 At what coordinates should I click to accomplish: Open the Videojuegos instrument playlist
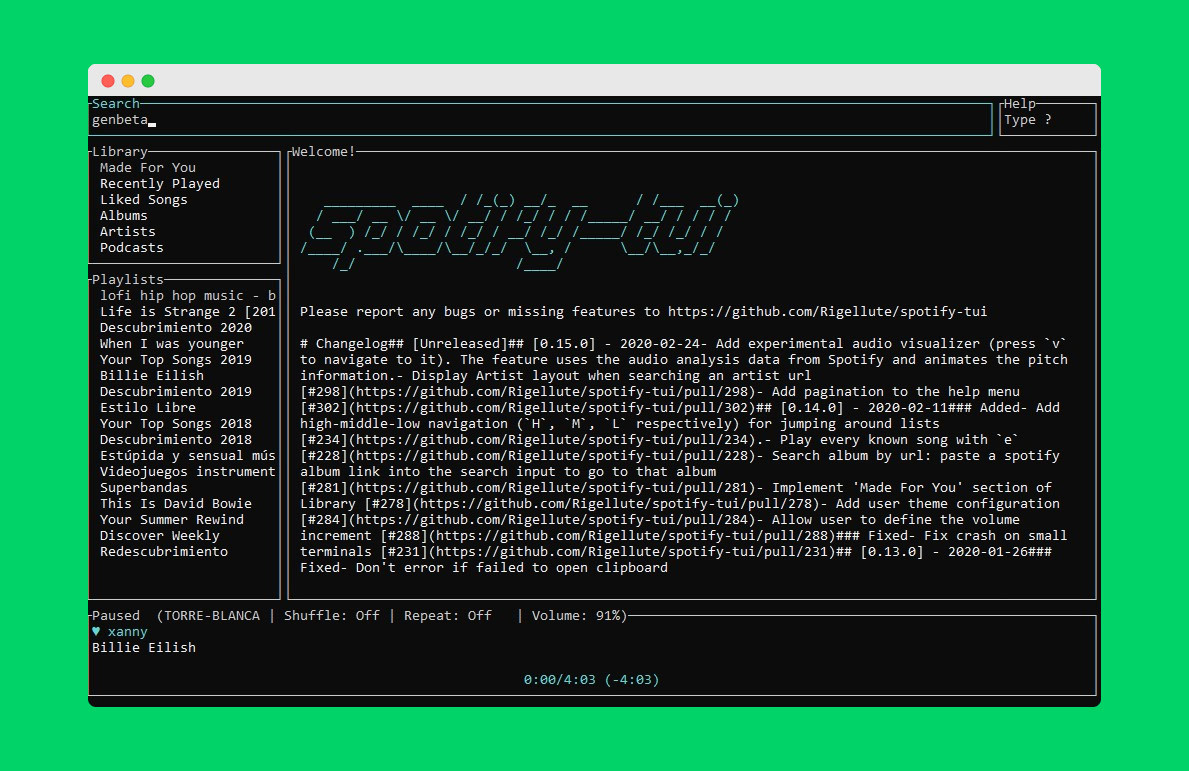[x=188, y=471]
